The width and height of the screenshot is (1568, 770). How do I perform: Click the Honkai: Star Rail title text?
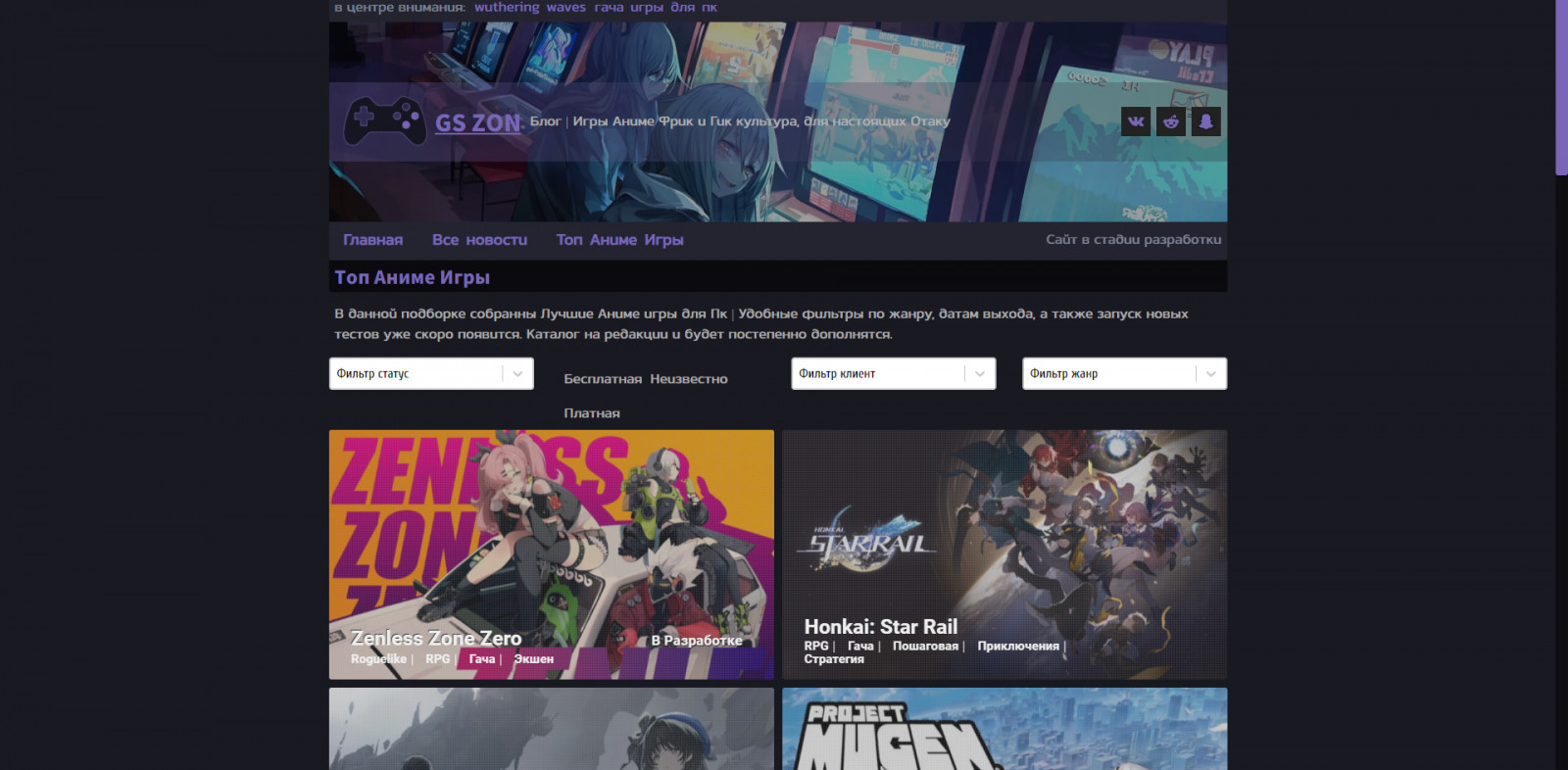881,627
